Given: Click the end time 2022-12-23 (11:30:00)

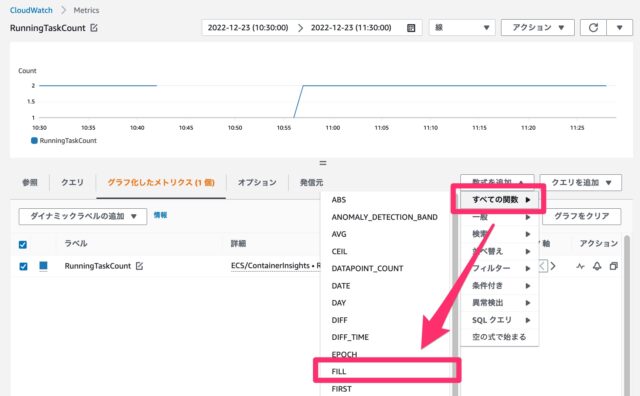Looking at the screenshot, I should coord(351,28).
